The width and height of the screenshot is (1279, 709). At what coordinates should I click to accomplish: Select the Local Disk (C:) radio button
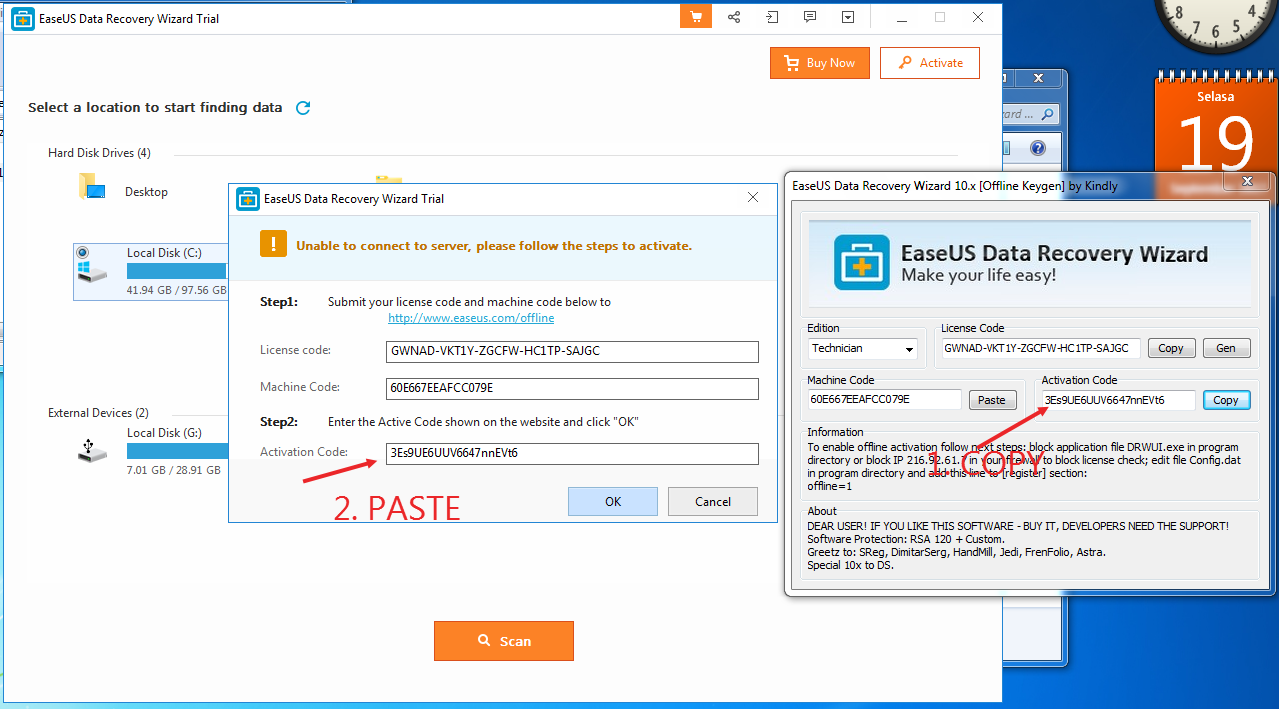point(82,251)
